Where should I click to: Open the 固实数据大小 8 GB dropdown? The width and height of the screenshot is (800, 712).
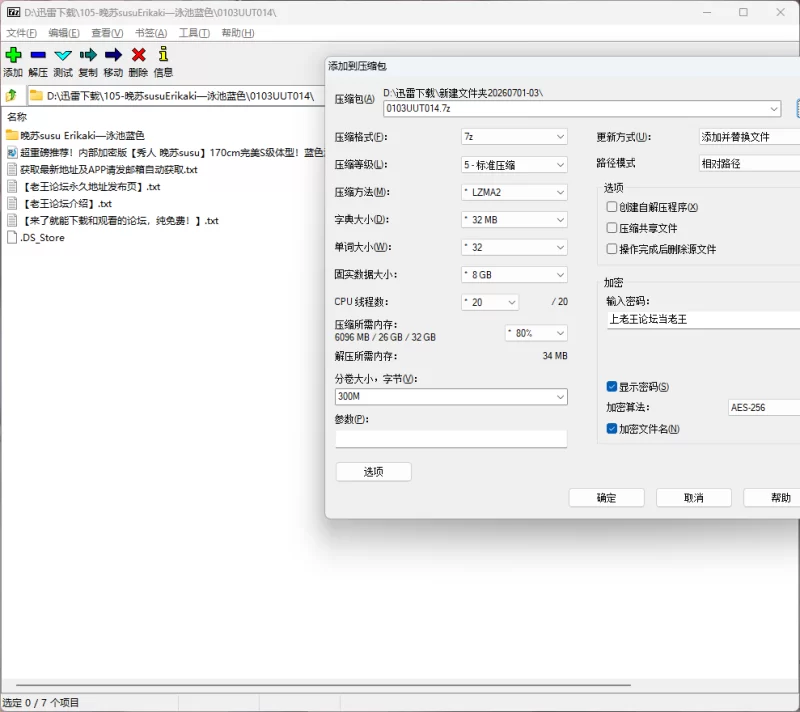[x=514, y=275]
